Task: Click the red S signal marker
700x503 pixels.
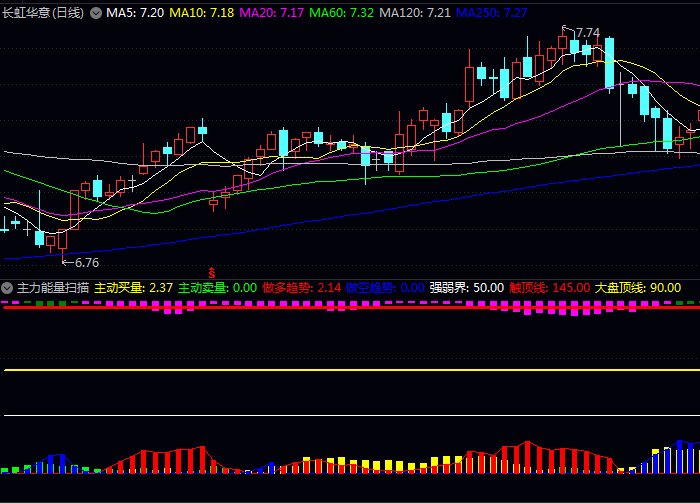Action: (212, 273)
